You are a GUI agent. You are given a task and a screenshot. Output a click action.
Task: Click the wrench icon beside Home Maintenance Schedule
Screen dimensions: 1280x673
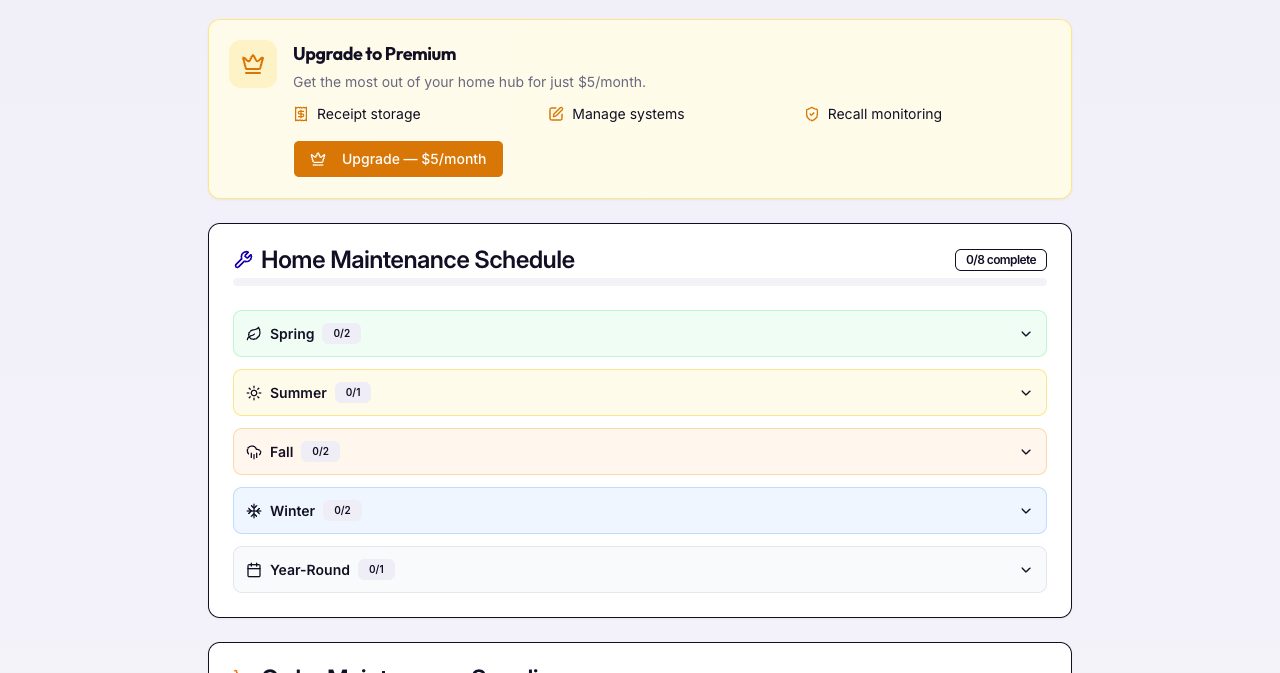coord(243,260)
